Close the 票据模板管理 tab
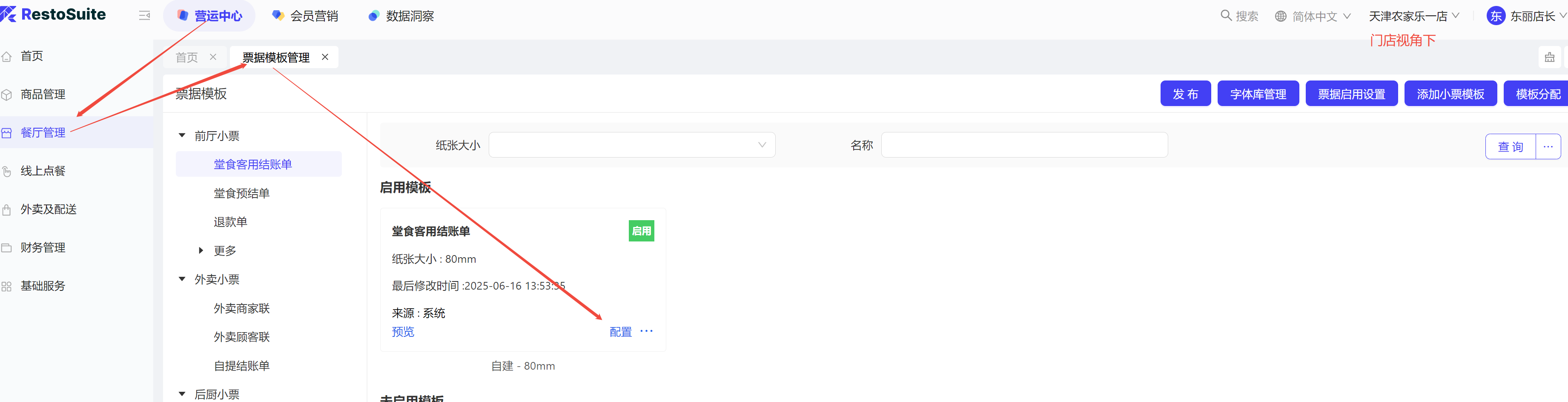 click(x=325, y=57)
